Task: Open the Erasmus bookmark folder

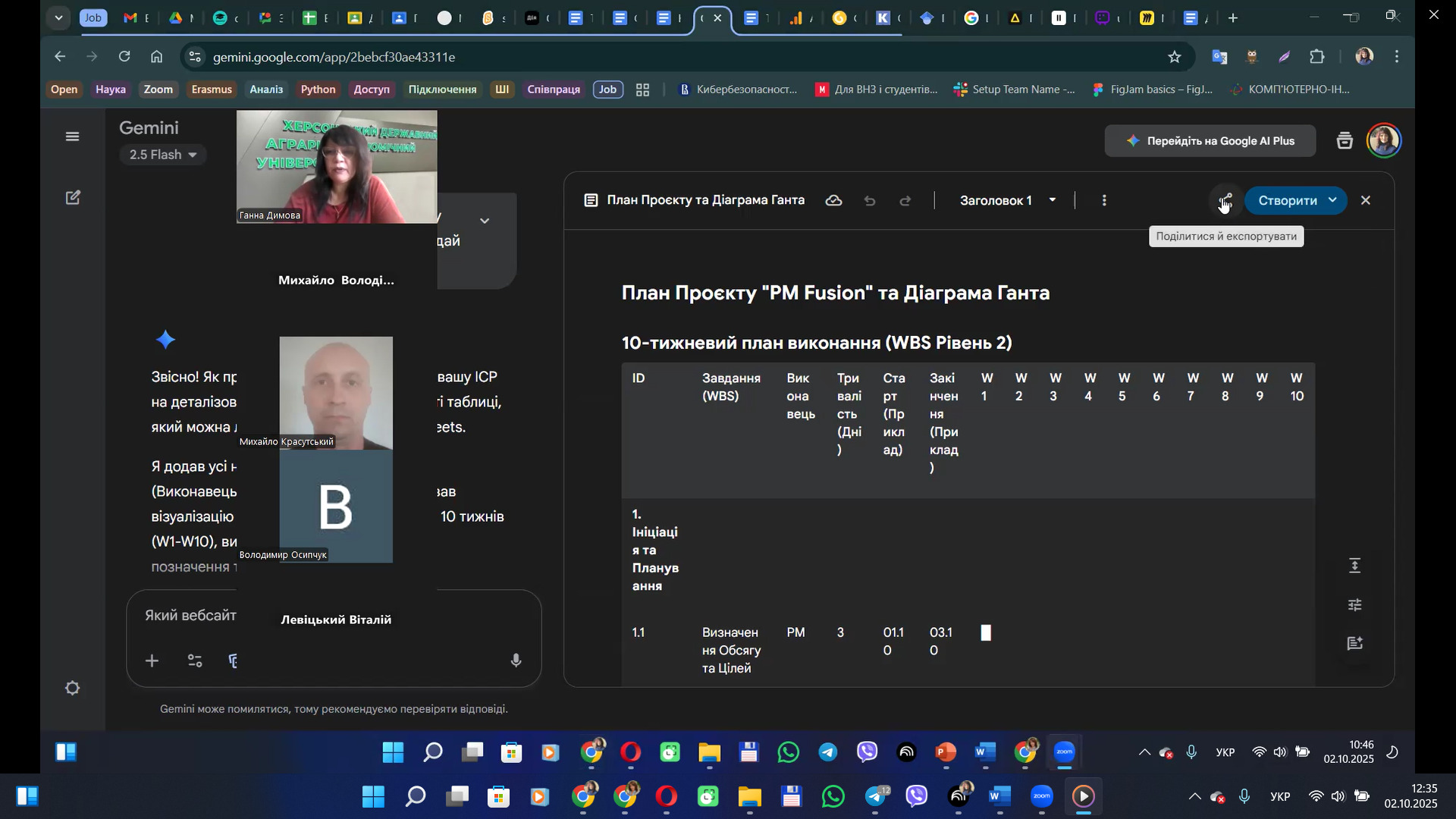Action: [x=212, y=89]
